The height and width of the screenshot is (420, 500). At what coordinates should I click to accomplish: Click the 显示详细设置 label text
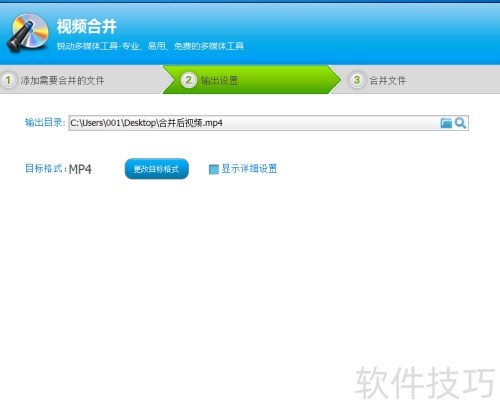pyautogui.click(x=249, y=169)
